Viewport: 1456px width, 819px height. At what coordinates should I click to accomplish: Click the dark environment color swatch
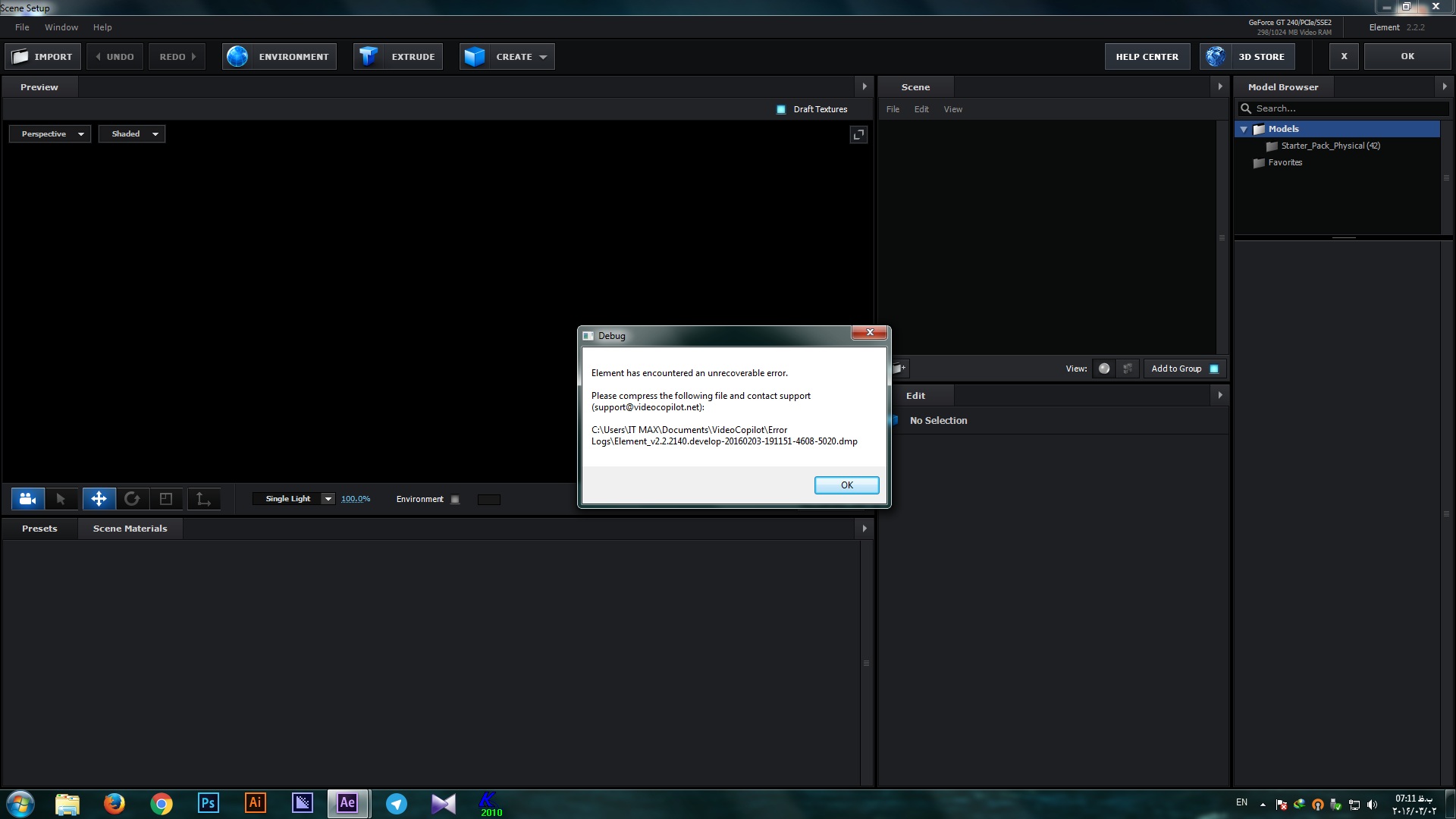click(488, 499)
